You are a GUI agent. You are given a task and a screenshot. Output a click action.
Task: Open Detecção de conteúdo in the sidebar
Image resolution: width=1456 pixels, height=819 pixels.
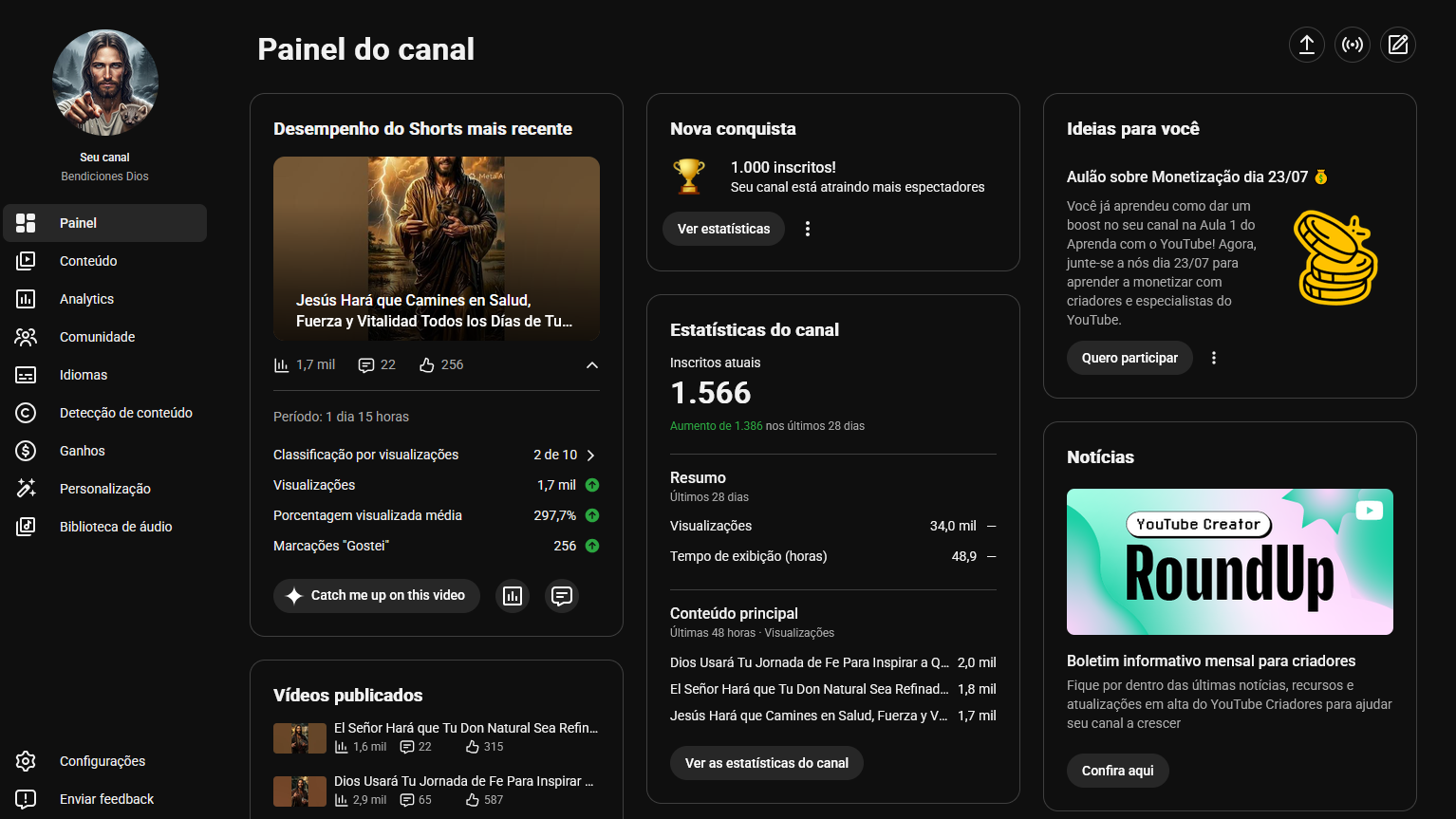[104, 413]
